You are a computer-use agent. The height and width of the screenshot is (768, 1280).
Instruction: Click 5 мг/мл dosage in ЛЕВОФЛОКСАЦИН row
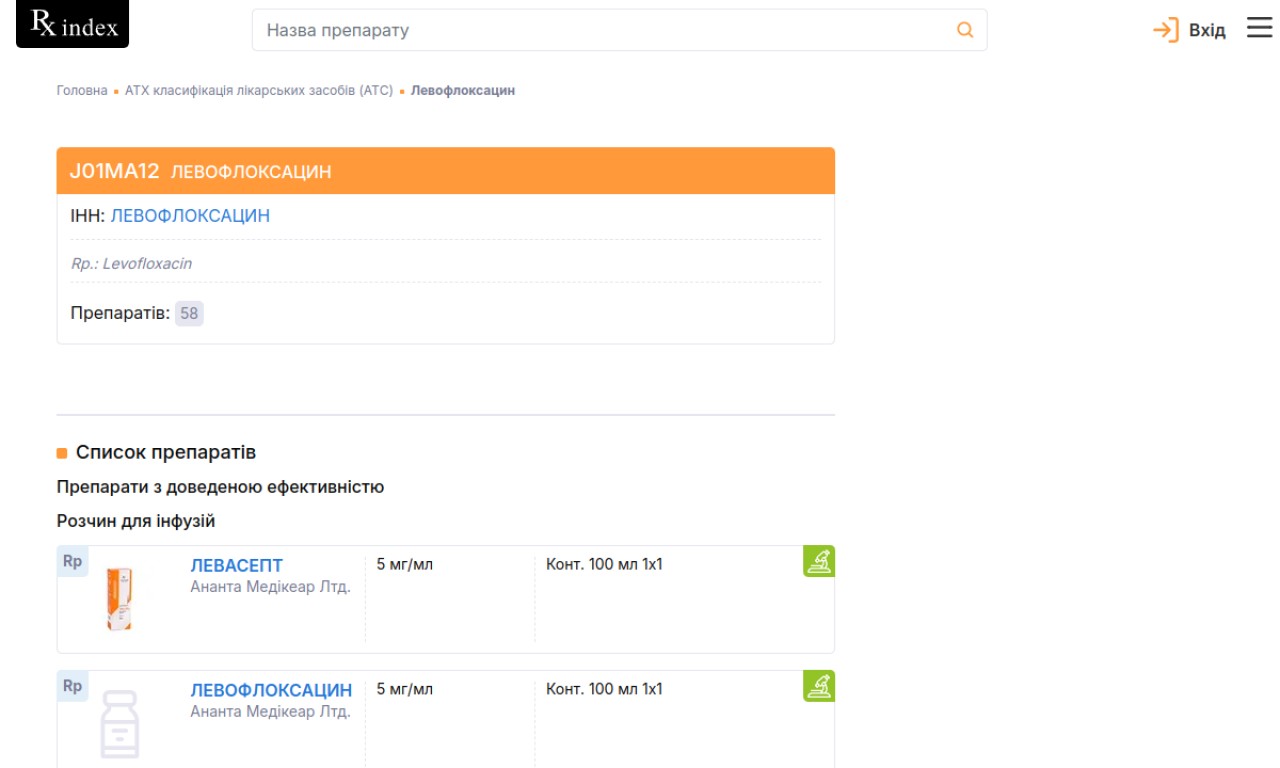coord(405,689)
